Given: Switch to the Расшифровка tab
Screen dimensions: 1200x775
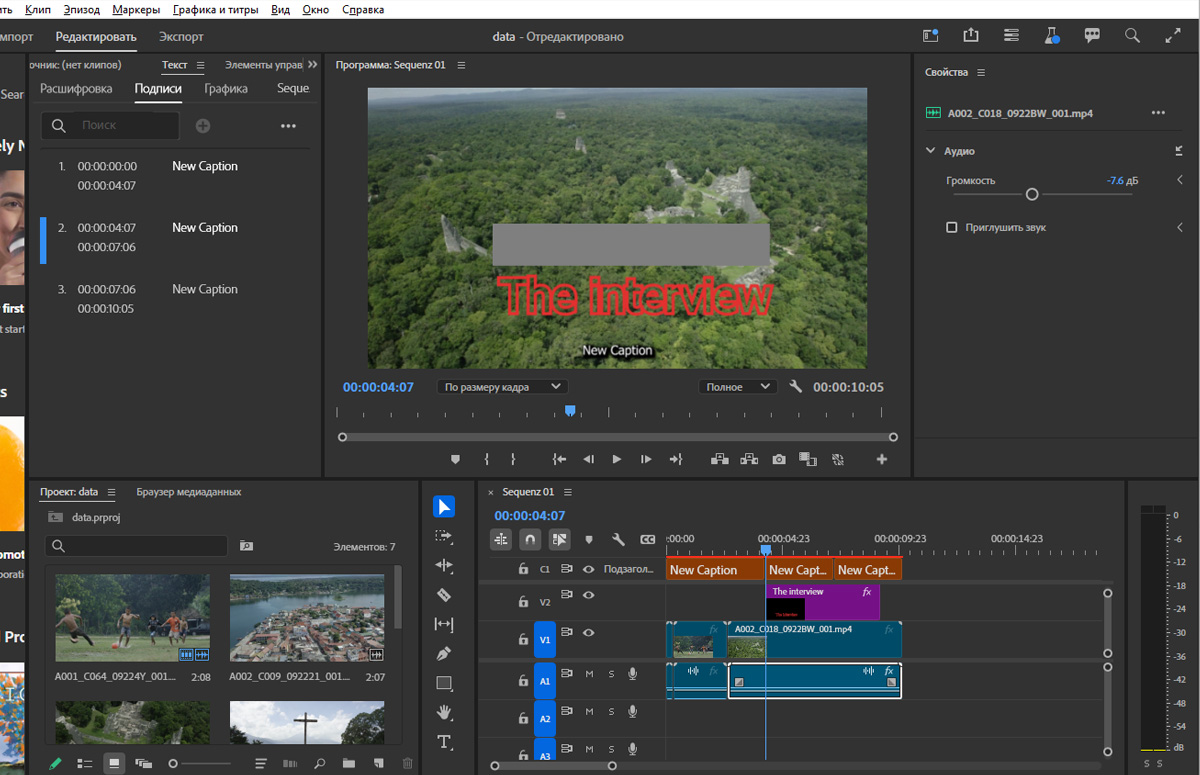Looking at the screenshot, I should tap(76, 88).
